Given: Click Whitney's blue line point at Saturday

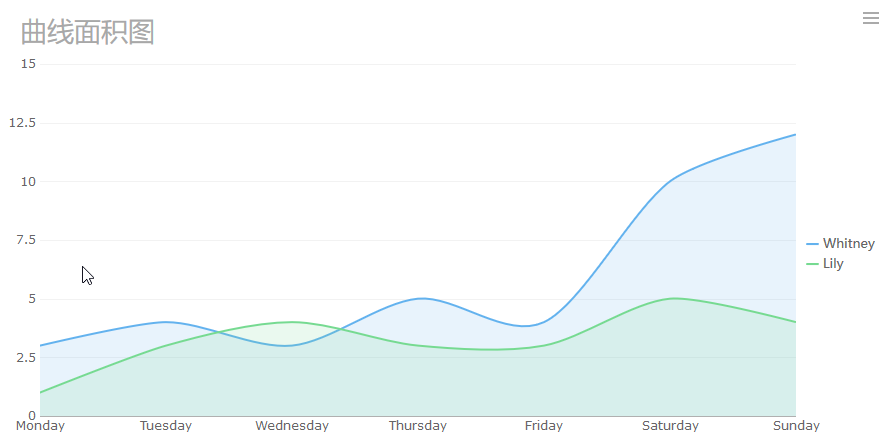Looking at the screenshot, I should point(670,181).
